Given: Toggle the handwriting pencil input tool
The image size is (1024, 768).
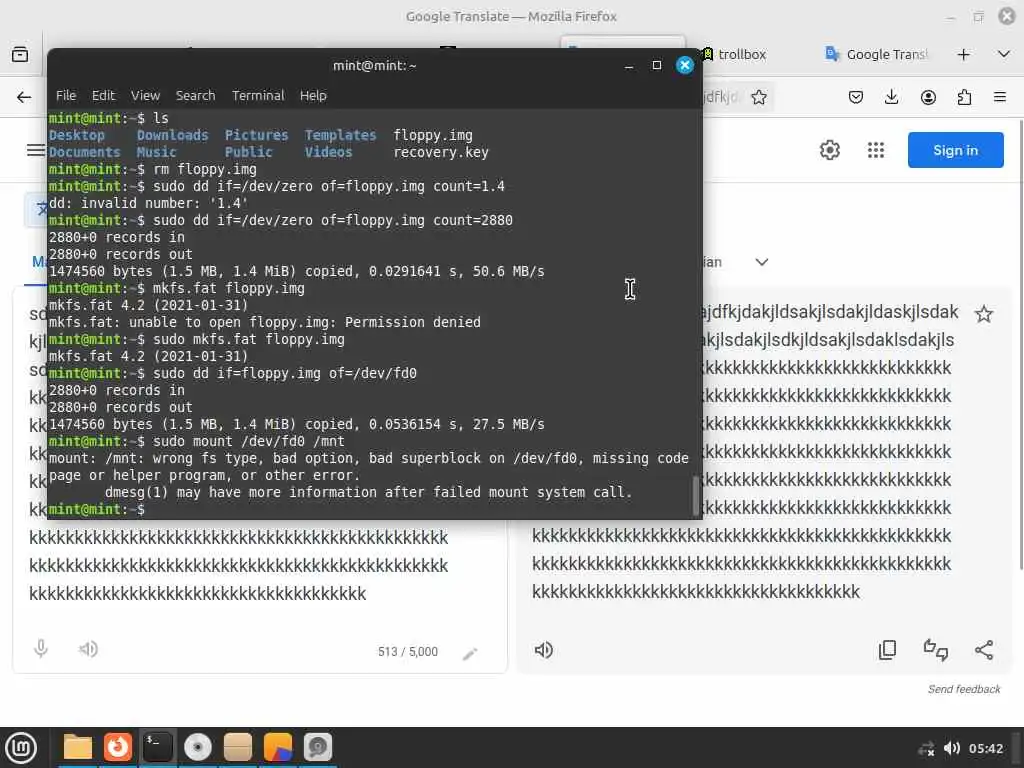Looking at the screenshot, I should pyautogui.click(x=470, y=654).
